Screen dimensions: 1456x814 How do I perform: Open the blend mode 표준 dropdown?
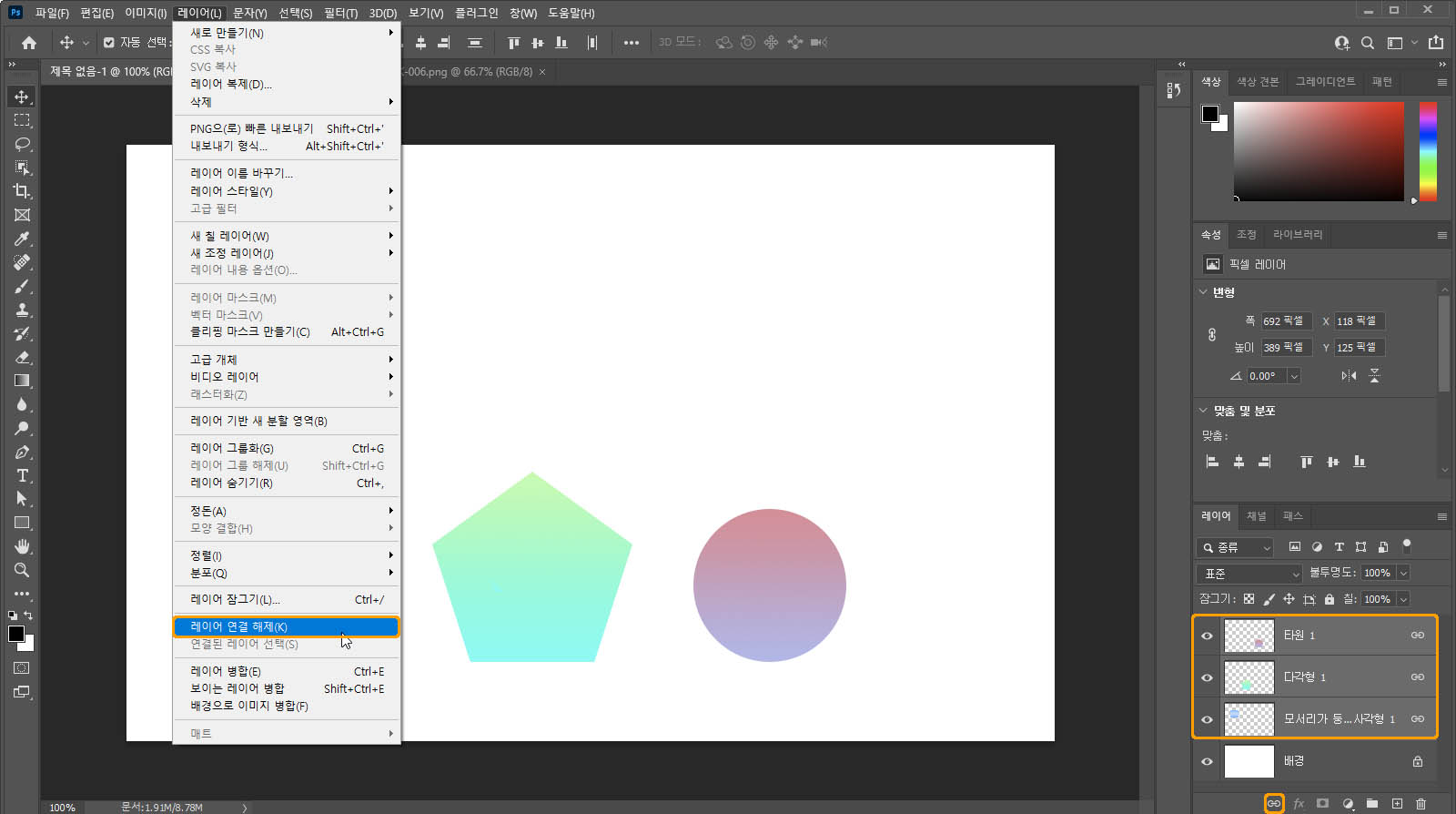coord(1250,574)
